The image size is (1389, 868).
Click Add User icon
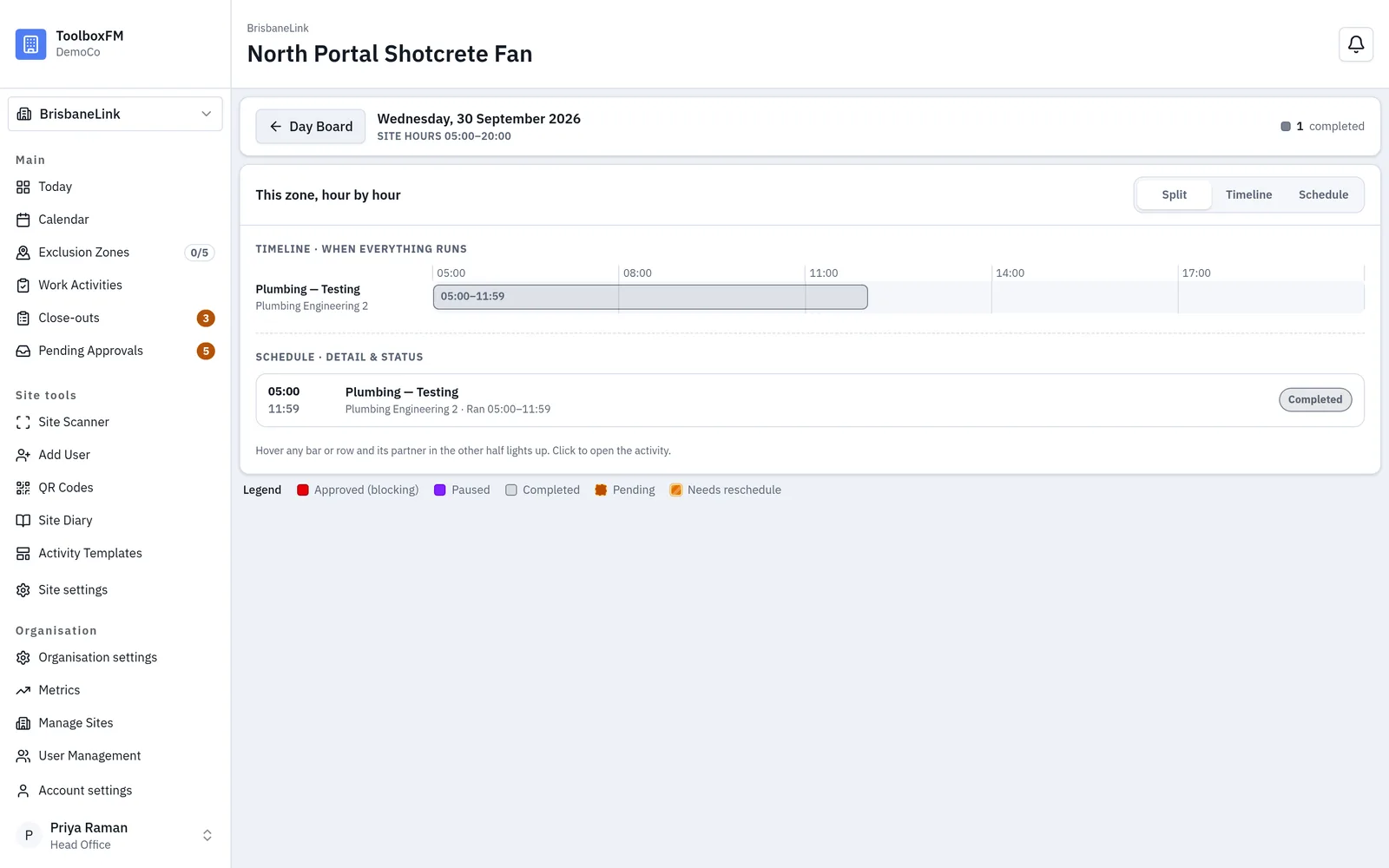pos(23,455)
